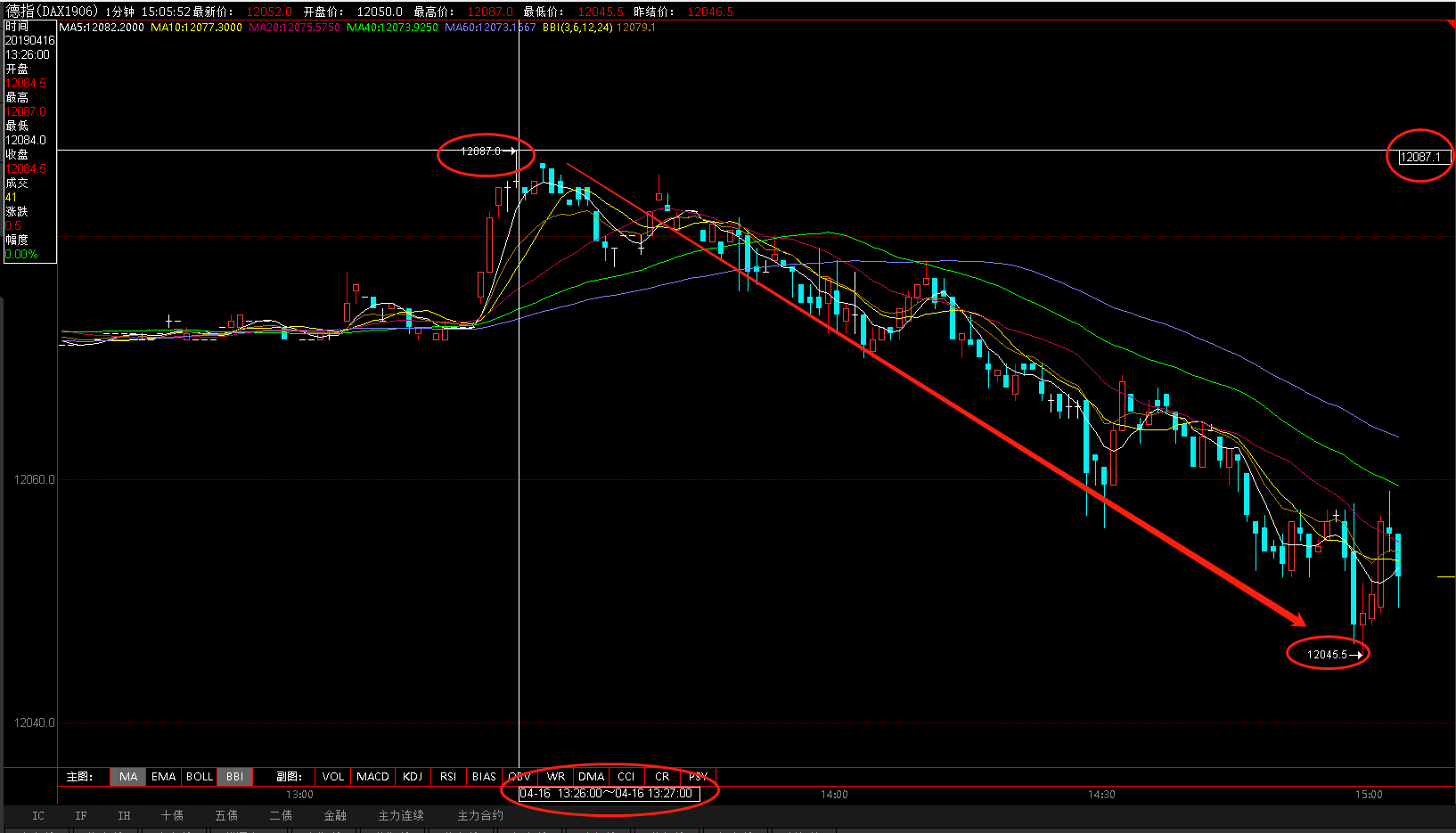
Task: Click the 12087.1 crosshair price tag
Action: [1424, 157]
